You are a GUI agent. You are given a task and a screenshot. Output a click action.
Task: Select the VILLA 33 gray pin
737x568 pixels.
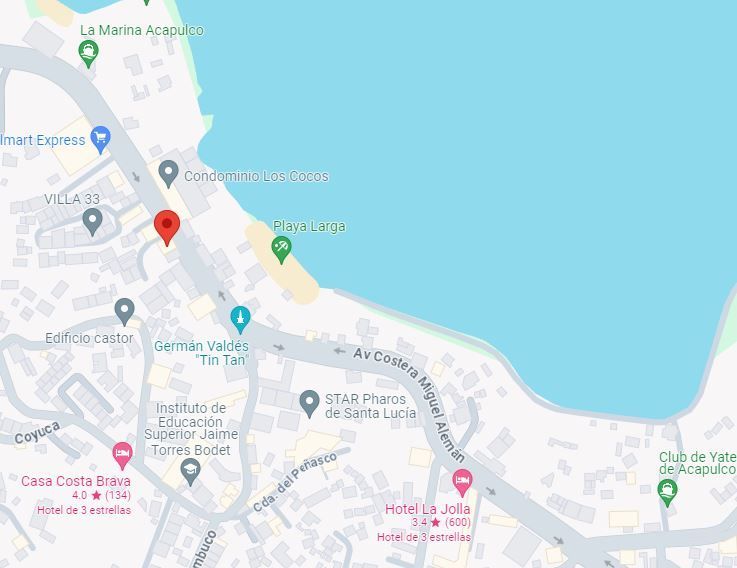(x=93, y=222)
